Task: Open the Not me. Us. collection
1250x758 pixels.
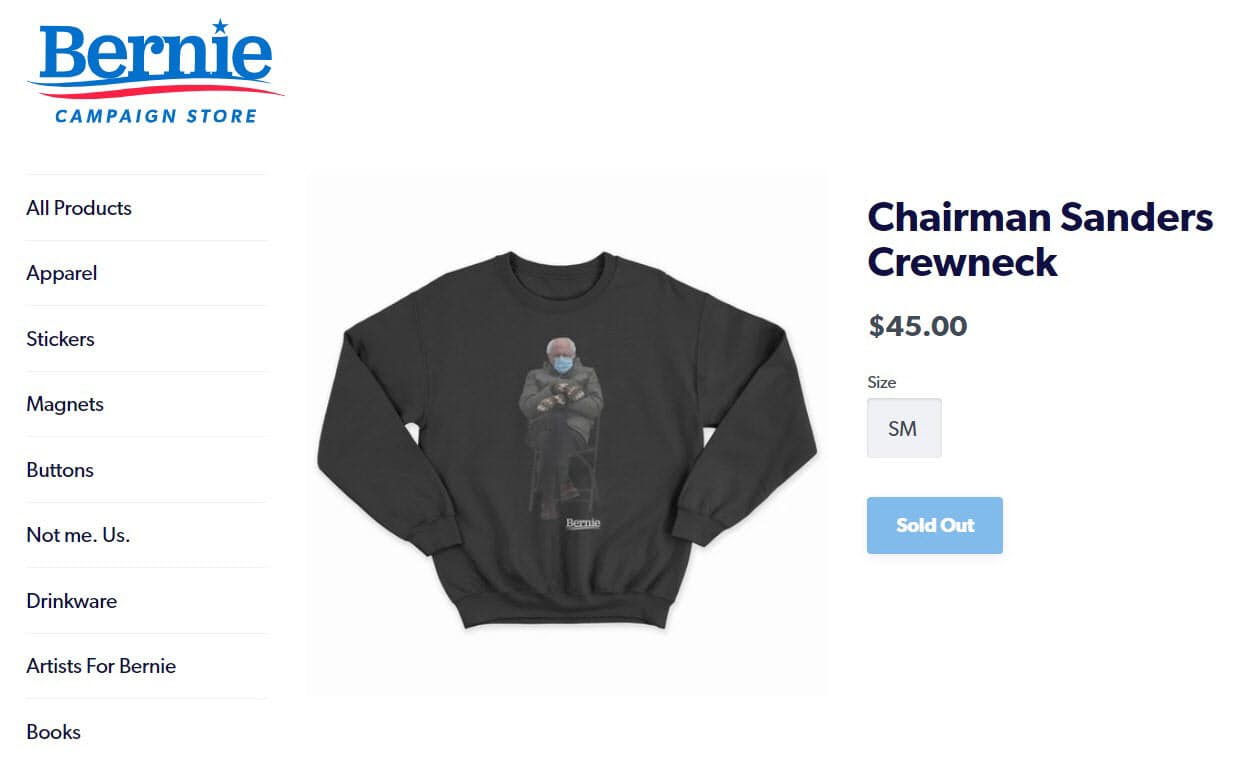Action: 78,535
